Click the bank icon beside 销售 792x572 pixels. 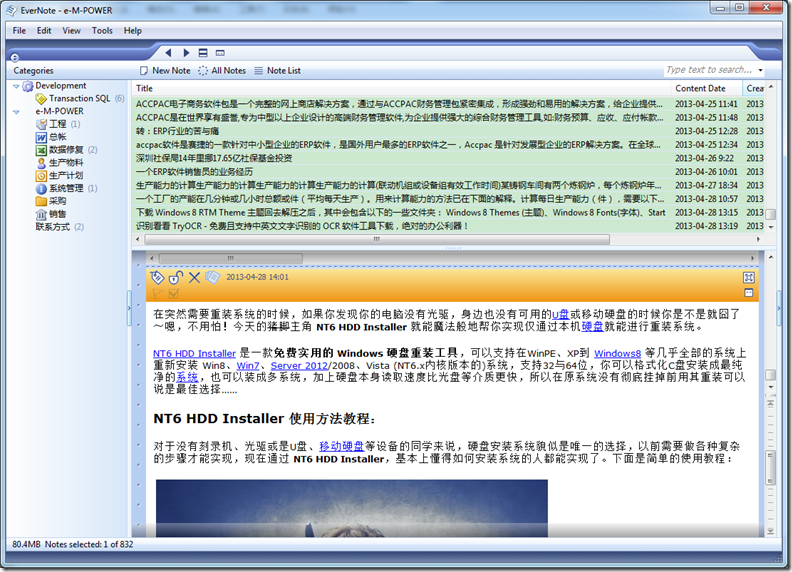point(41,214)
